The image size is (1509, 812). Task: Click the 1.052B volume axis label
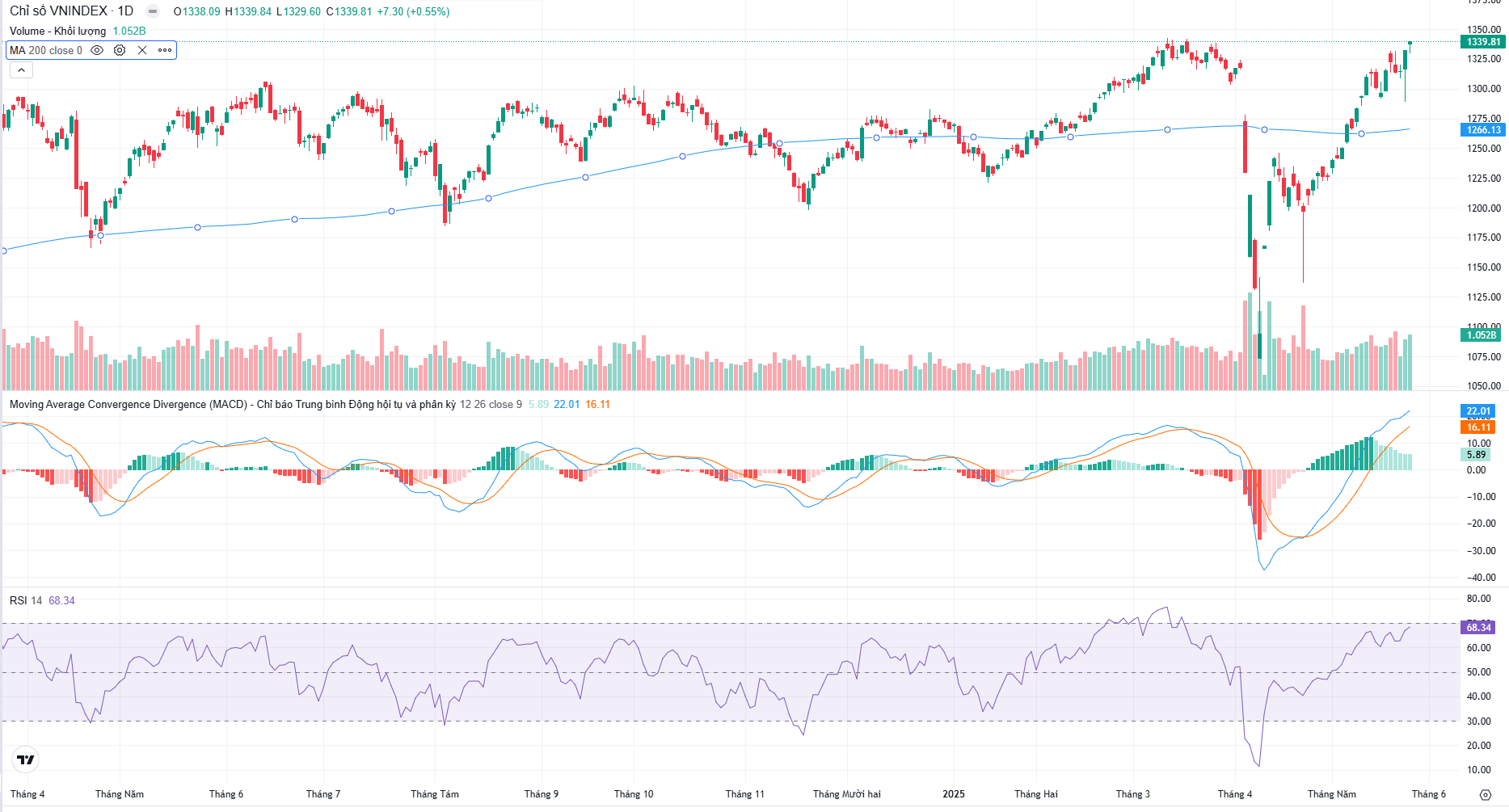(1482, 335)
